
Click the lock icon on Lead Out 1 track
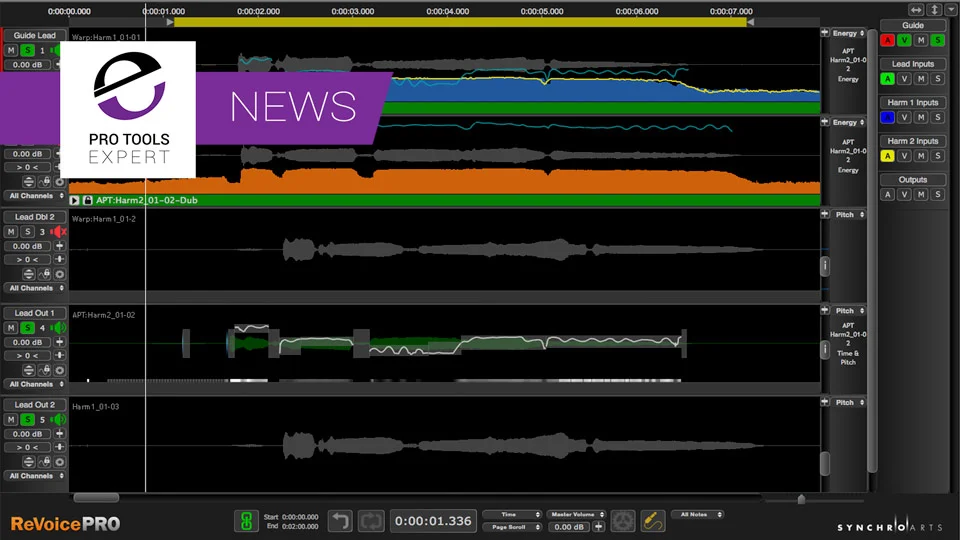(x=45, y=370)
